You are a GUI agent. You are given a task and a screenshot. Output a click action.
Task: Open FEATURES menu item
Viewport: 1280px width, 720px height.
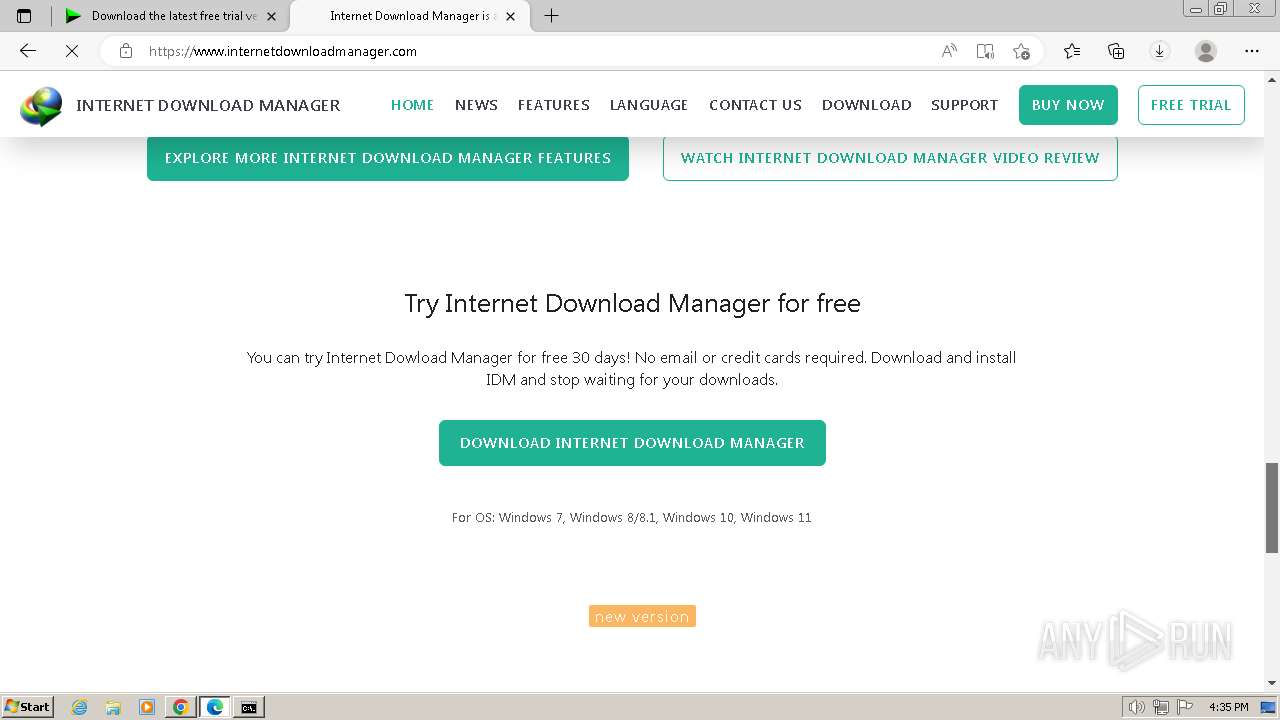pyautogui.click(x=554, y=105)
